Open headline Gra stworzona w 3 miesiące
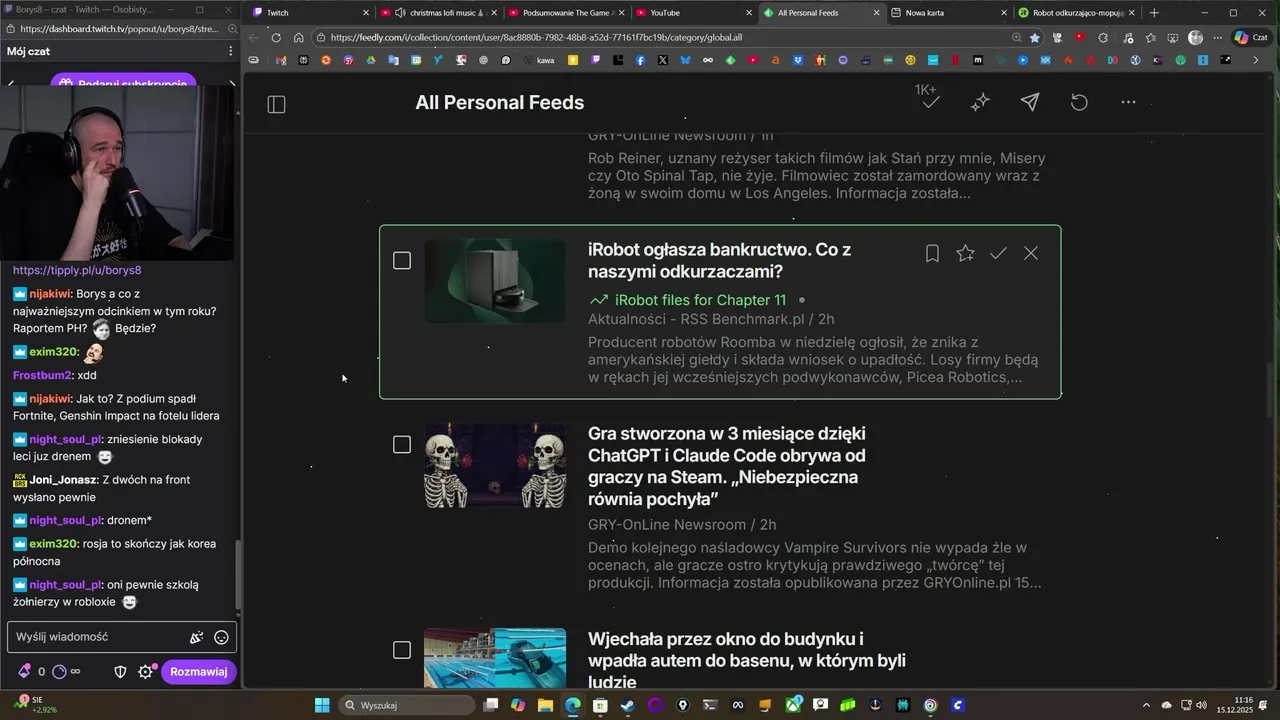1280x720 pixels. (x=727, y=466)
